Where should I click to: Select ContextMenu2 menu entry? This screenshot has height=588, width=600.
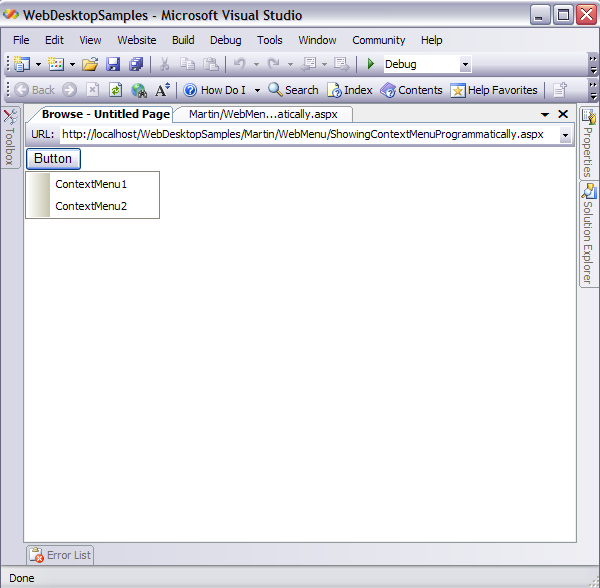(x=91, y=206)
